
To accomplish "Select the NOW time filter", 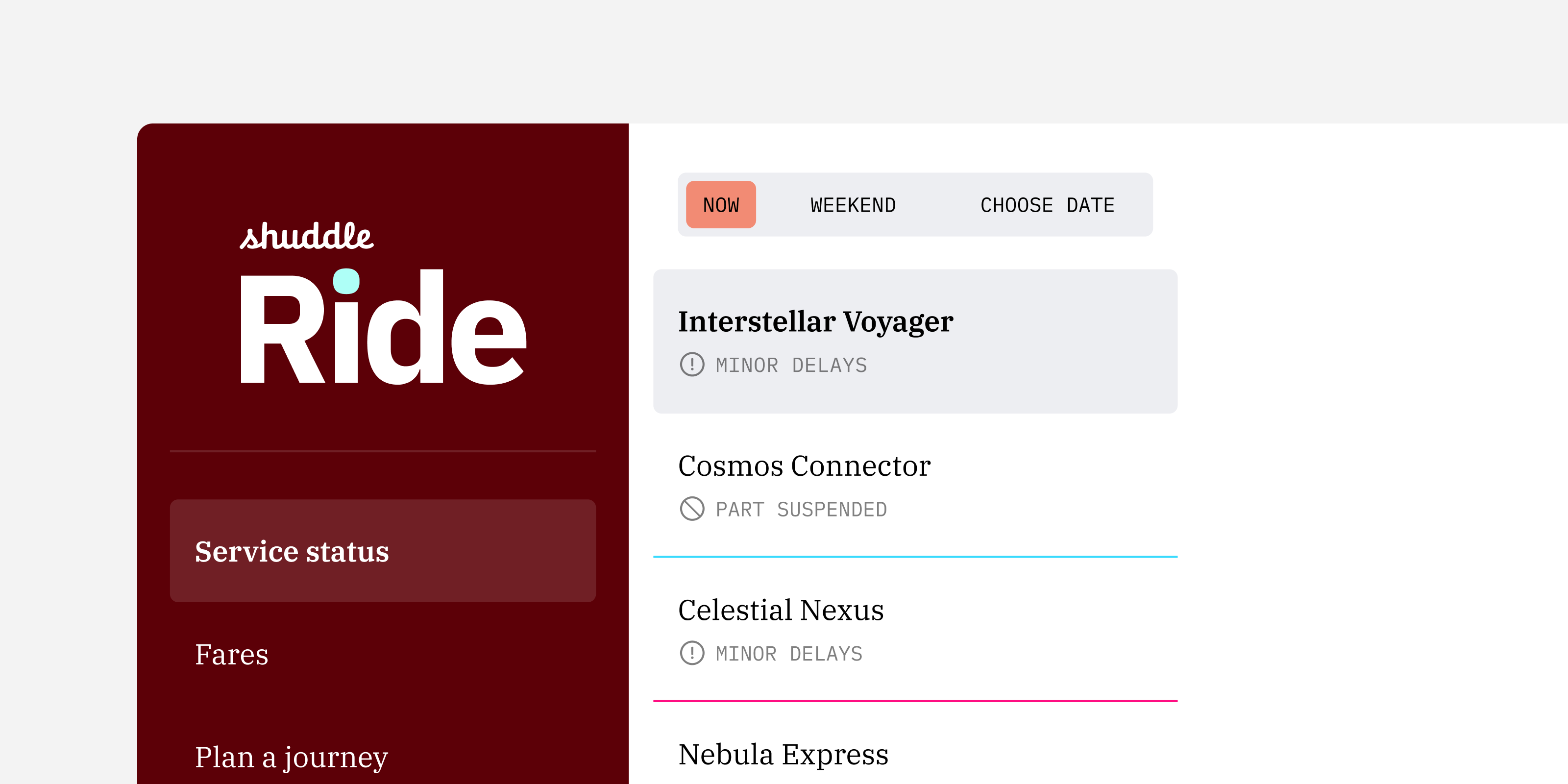I will (721, 205).
